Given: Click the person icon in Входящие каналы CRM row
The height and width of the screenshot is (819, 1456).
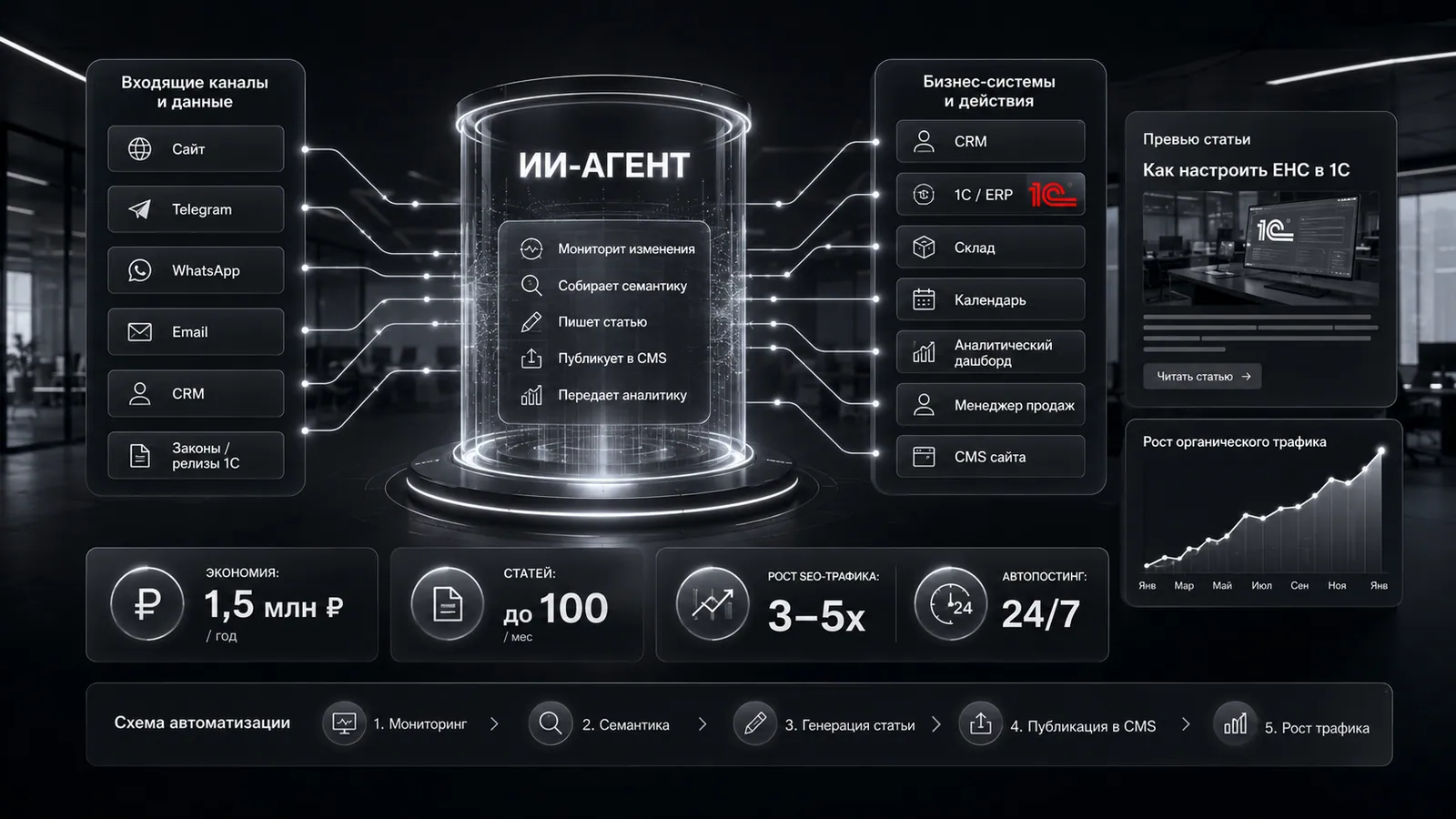Looking at the screenshot, I should pyautogui.click(x=140, y=393).
